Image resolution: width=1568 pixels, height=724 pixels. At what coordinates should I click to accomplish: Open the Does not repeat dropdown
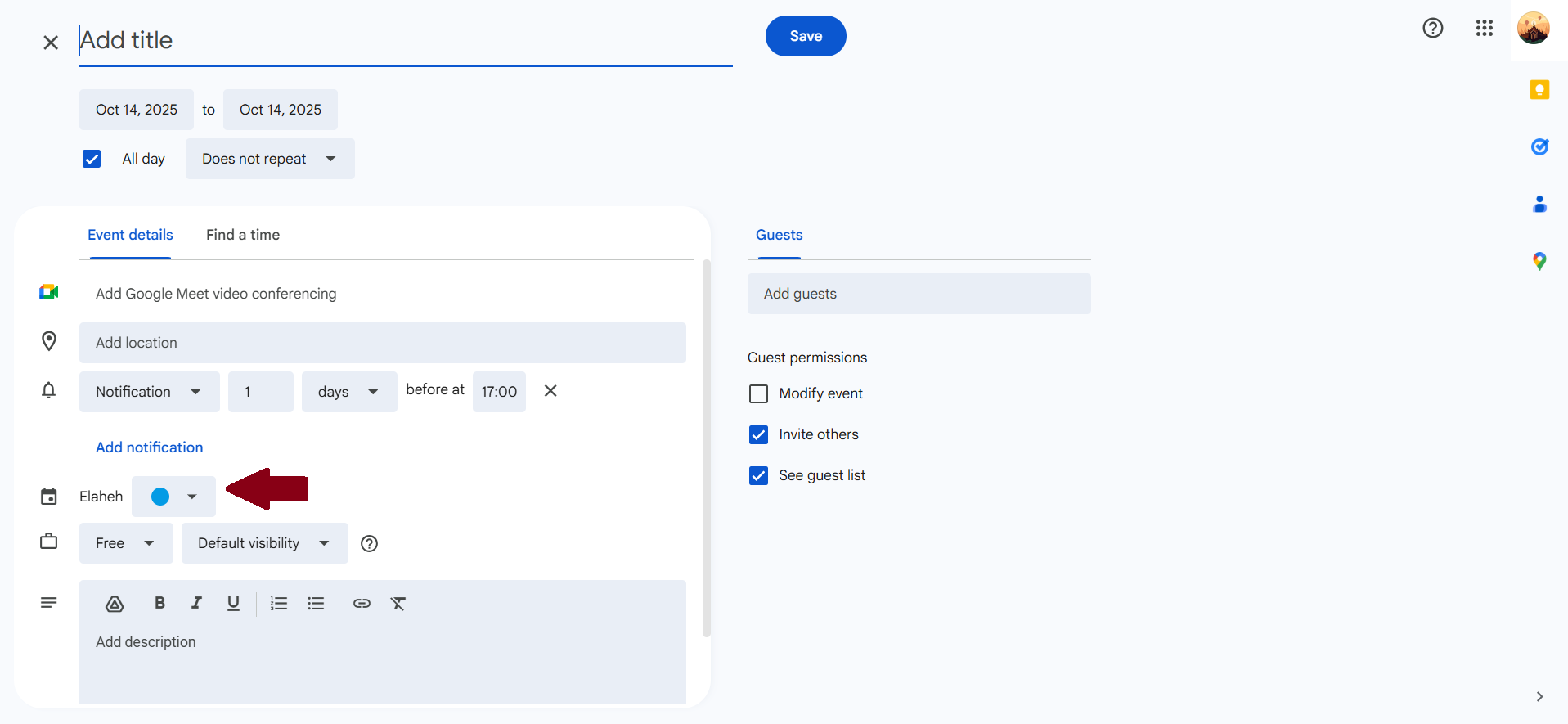pos(269,159)
